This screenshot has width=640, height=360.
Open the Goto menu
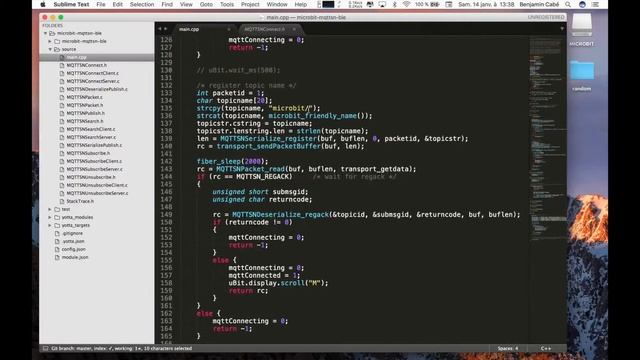click(x=206, y=4)
